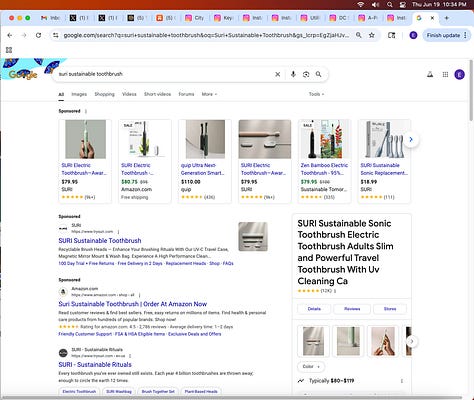
Task: Open Chrome profile avatar in toolbar
Action: [x=413, y=35]
